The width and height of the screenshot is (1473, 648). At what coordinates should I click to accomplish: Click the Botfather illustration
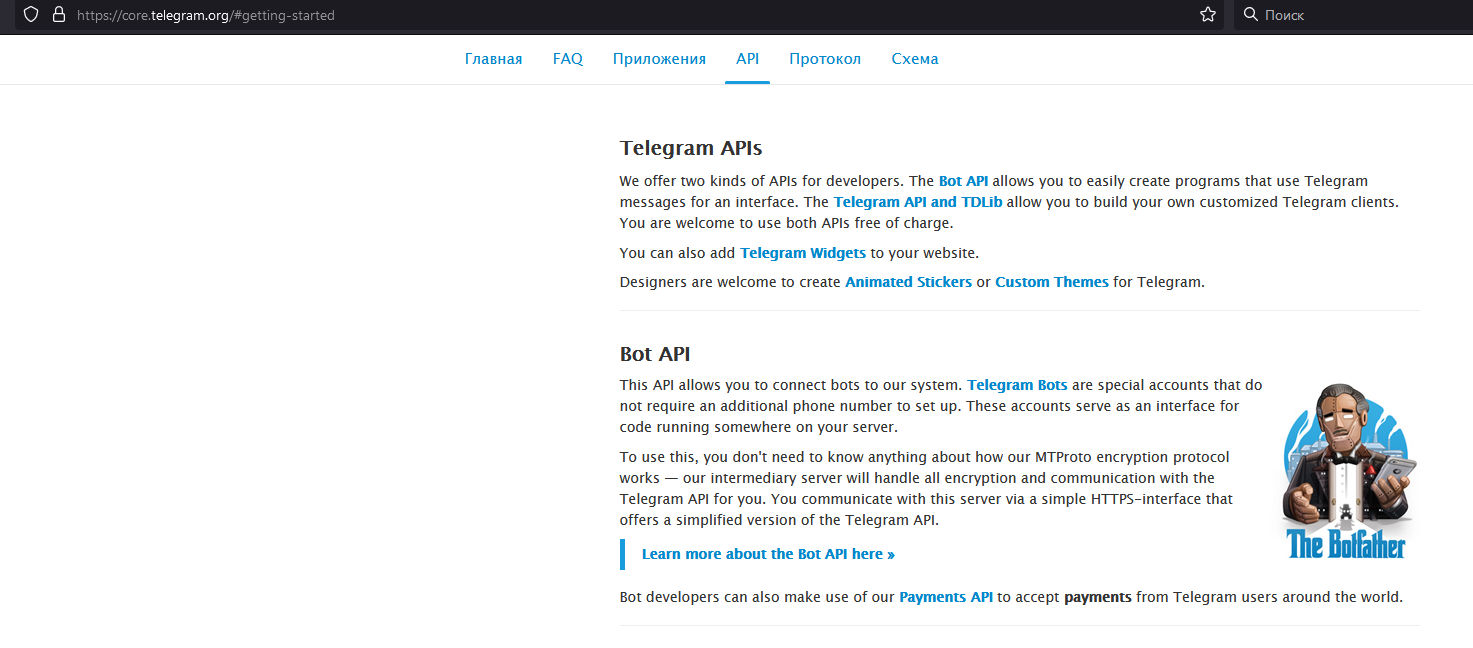[1345, 470]
